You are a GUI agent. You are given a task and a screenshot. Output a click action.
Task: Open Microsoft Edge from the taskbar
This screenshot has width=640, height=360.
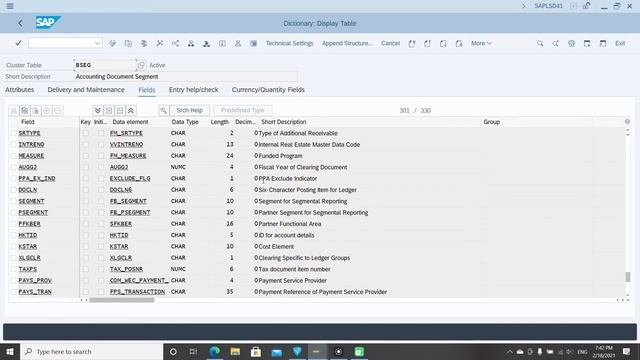point(215,351)
